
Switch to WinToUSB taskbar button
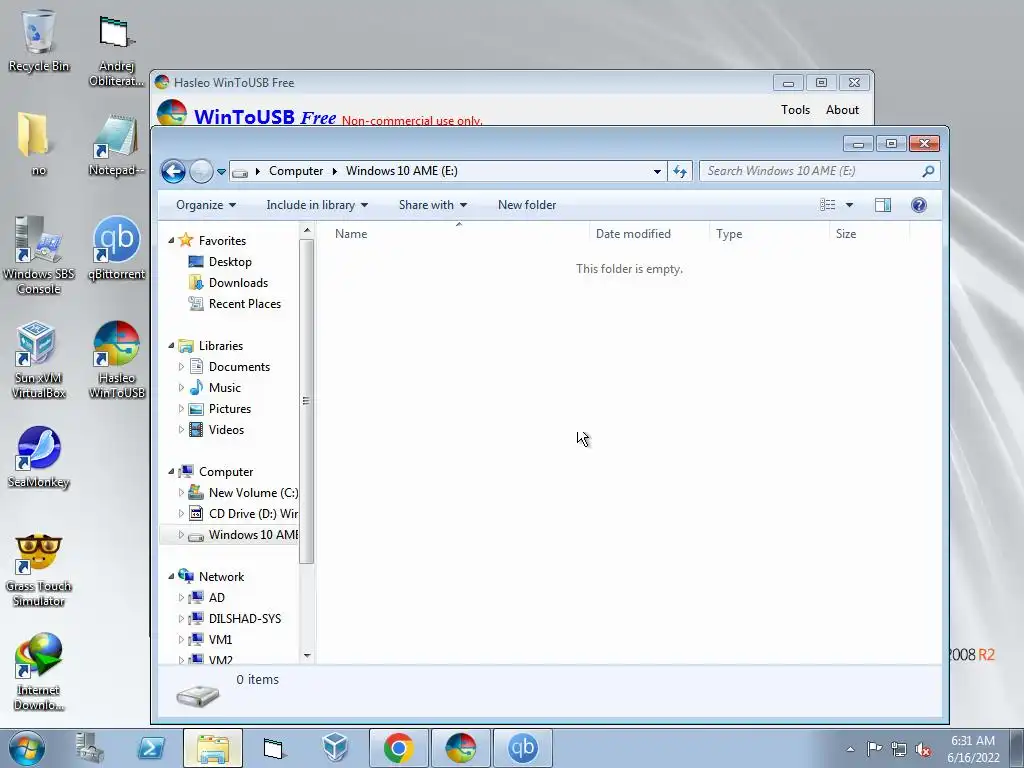[460, 748]
